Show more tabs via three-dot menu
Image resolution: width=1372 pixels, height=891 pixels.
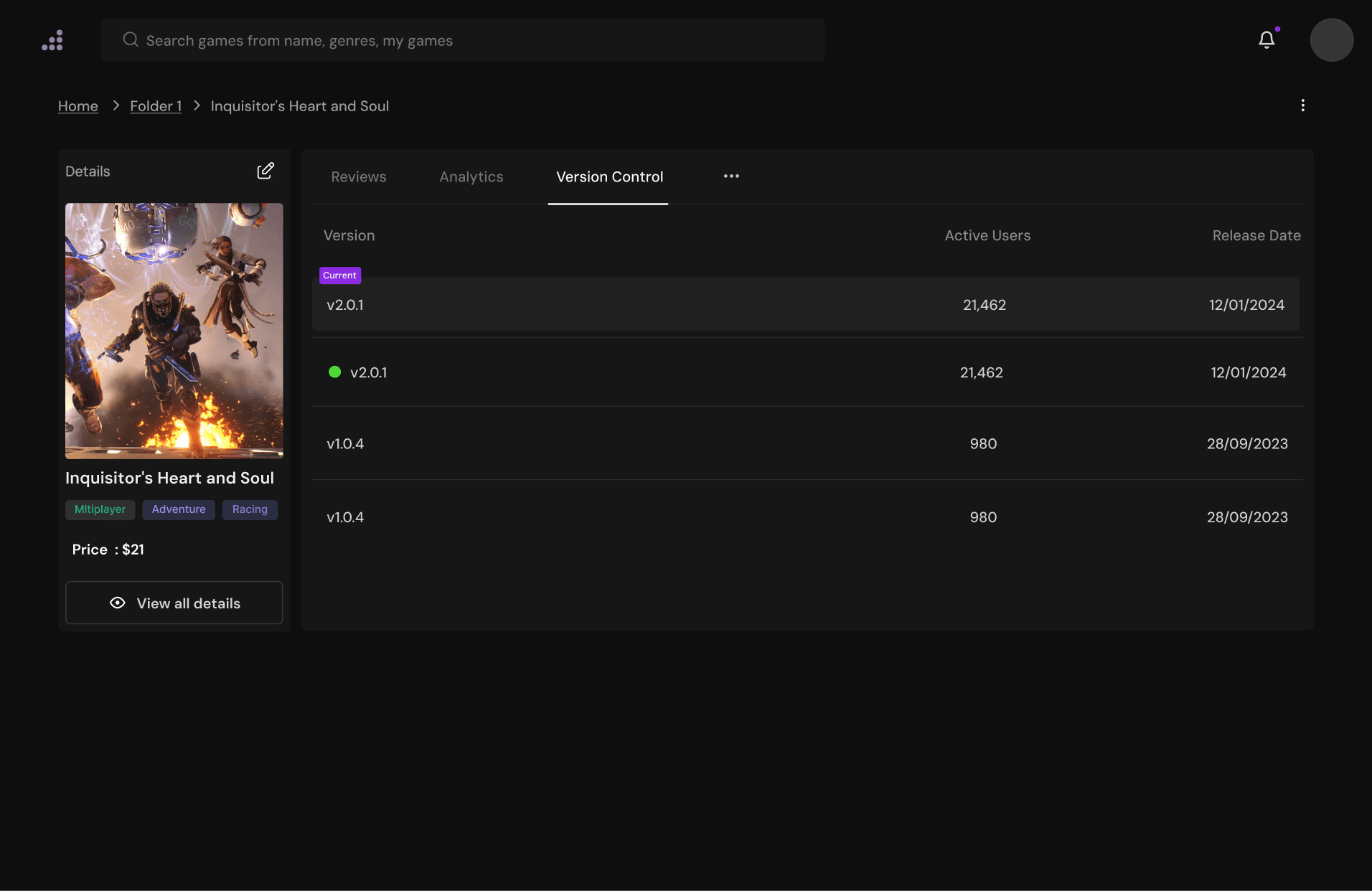731,176
